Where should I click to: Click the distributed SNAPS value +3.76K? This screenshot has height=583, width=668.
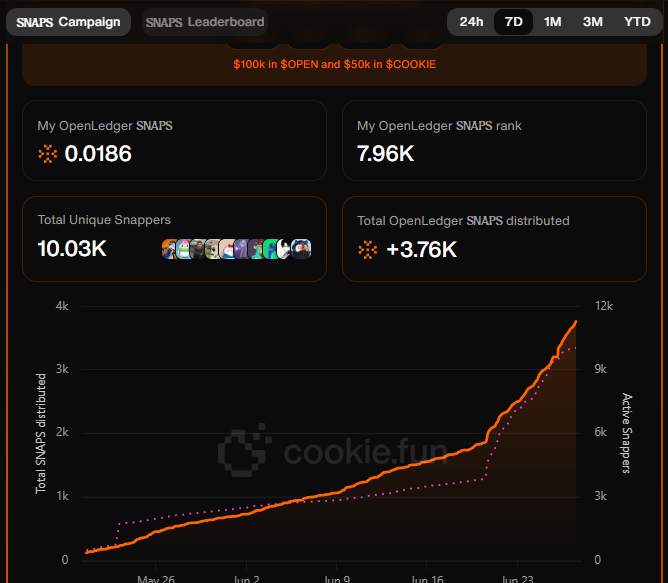pos(422,250)
